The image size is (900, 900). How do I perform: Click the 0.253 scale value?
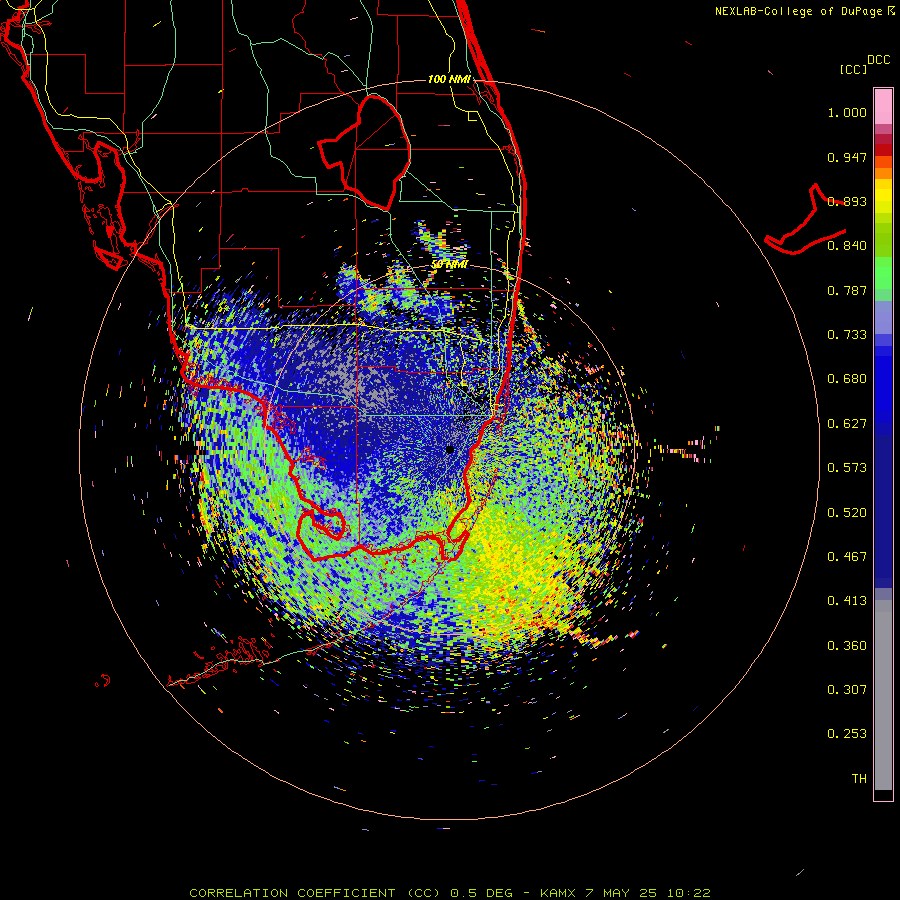tap(847, 734)
